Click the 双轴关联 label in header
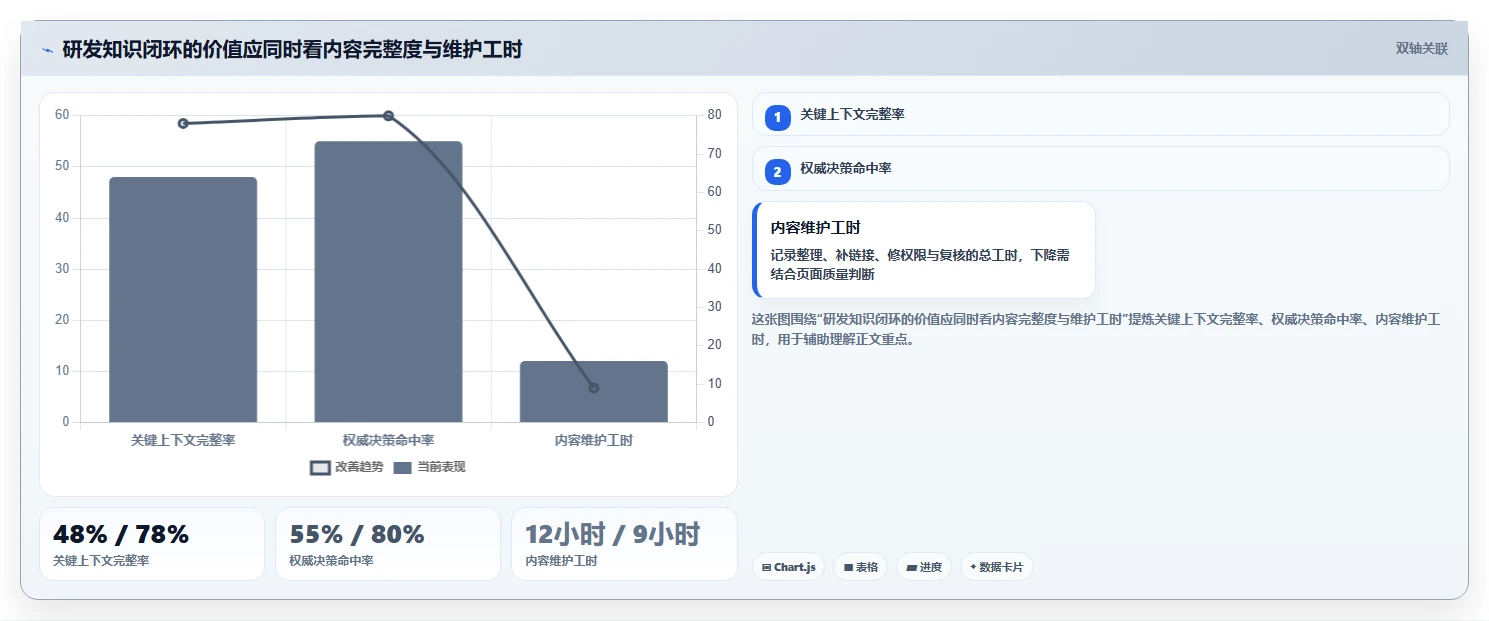This screenshot has width=1489, height=621. [1421, 49]
